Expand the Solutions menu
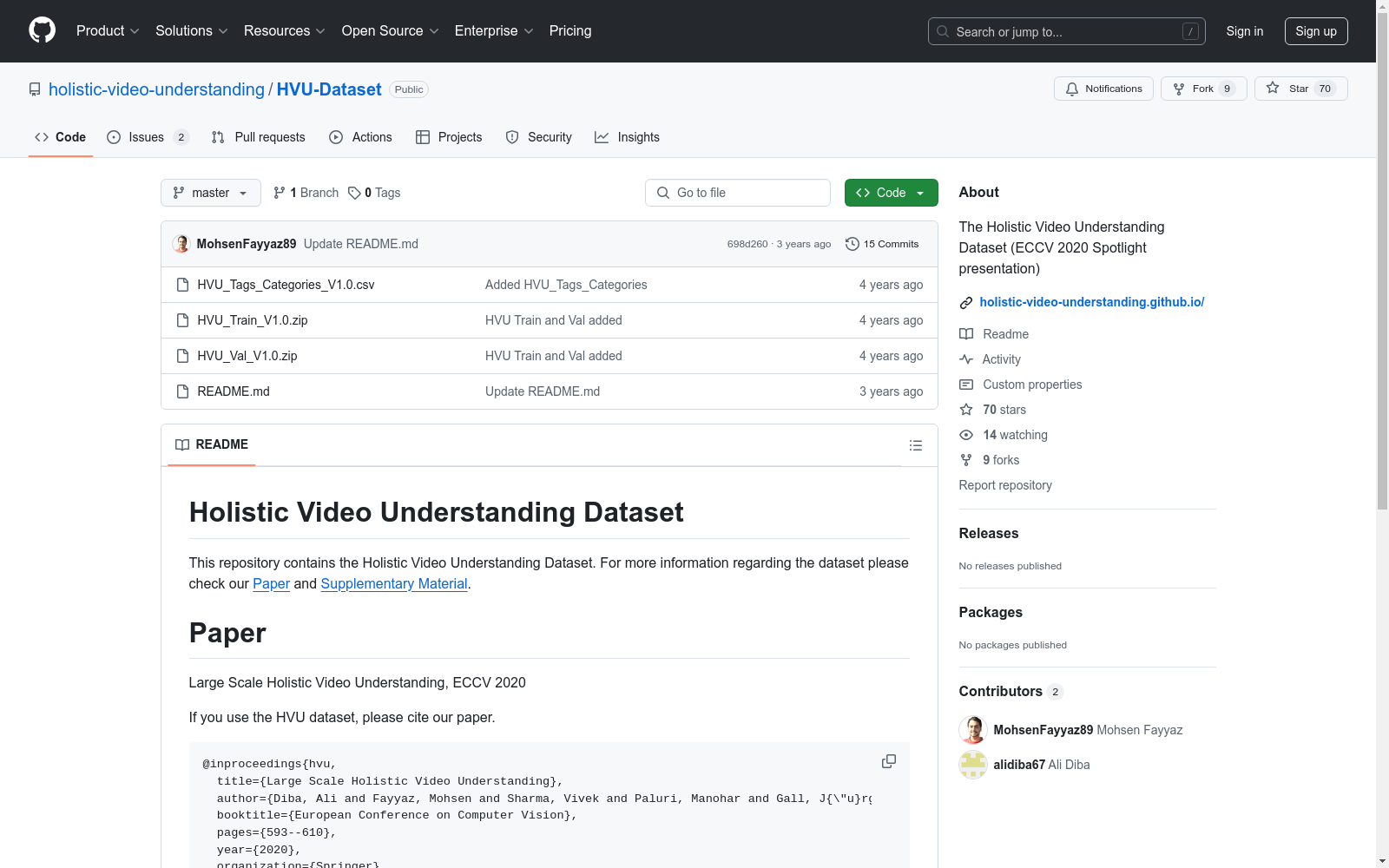The image size is (1389, 868). click(x=192, y=30)
